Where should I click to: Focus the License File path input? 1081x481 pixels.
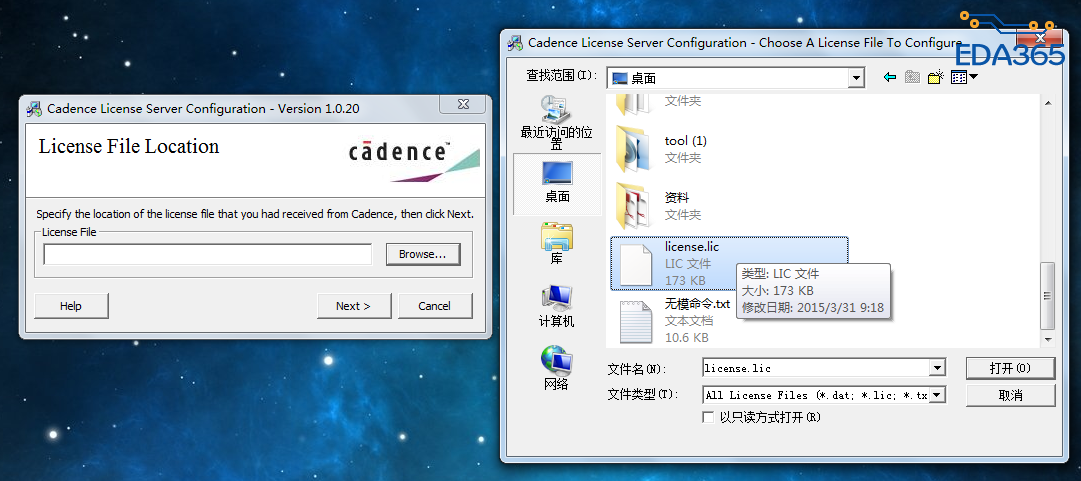tap(208, 254)
